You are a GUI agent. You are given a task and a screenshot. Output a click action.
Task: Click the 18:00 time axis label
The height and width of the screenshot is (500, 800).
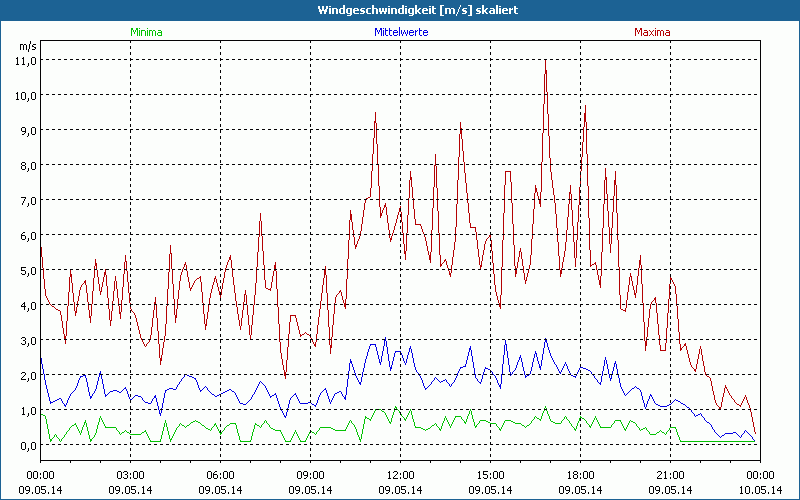pyautogui.click(x=580, y=474)
